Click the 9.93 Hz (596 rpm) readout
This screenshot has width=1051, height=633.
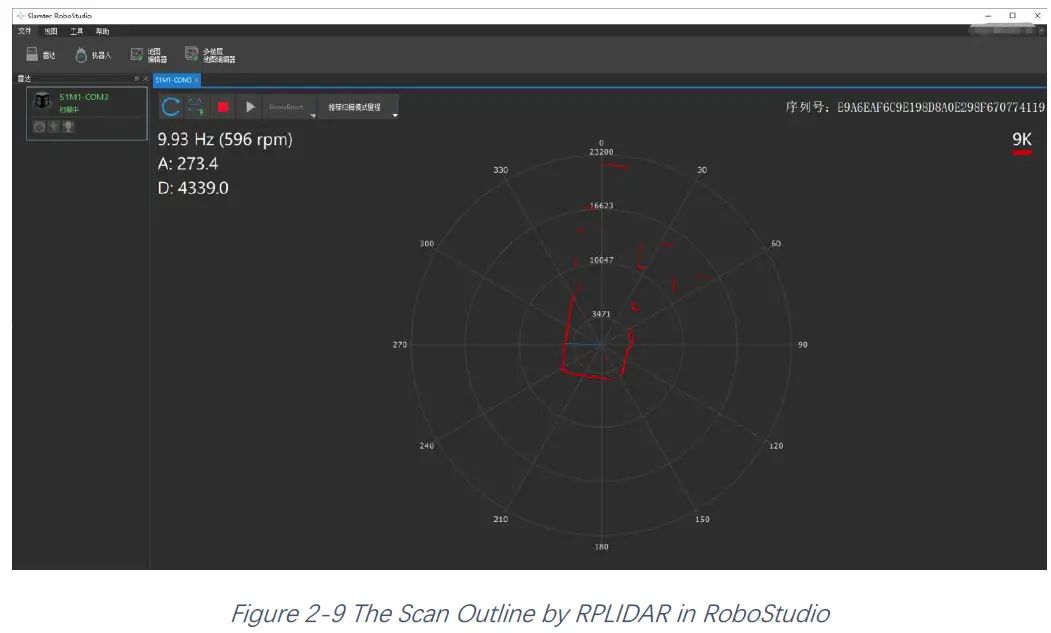225,139
